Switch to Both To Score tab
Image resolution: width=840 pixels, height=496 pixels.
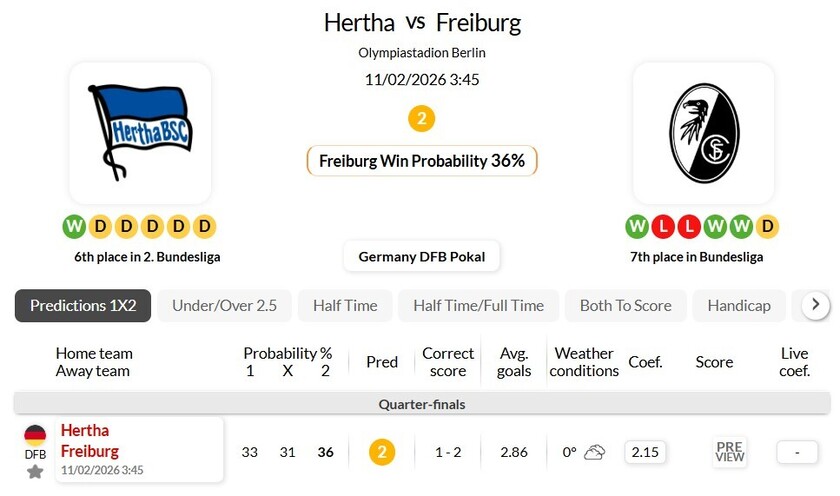coord(625,306)
